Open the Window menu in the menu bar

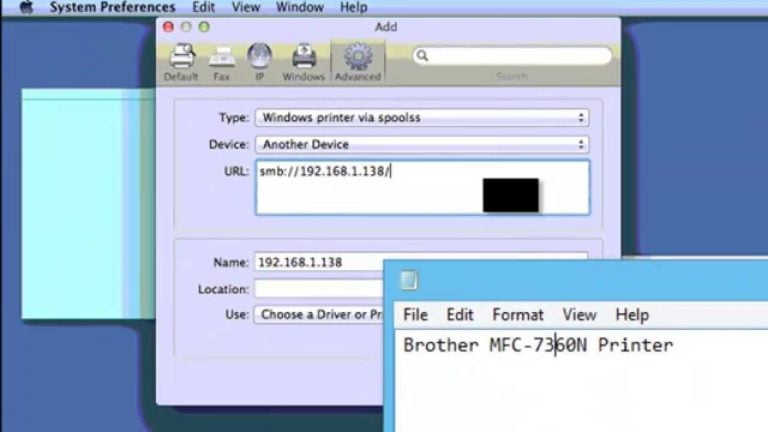300,7
